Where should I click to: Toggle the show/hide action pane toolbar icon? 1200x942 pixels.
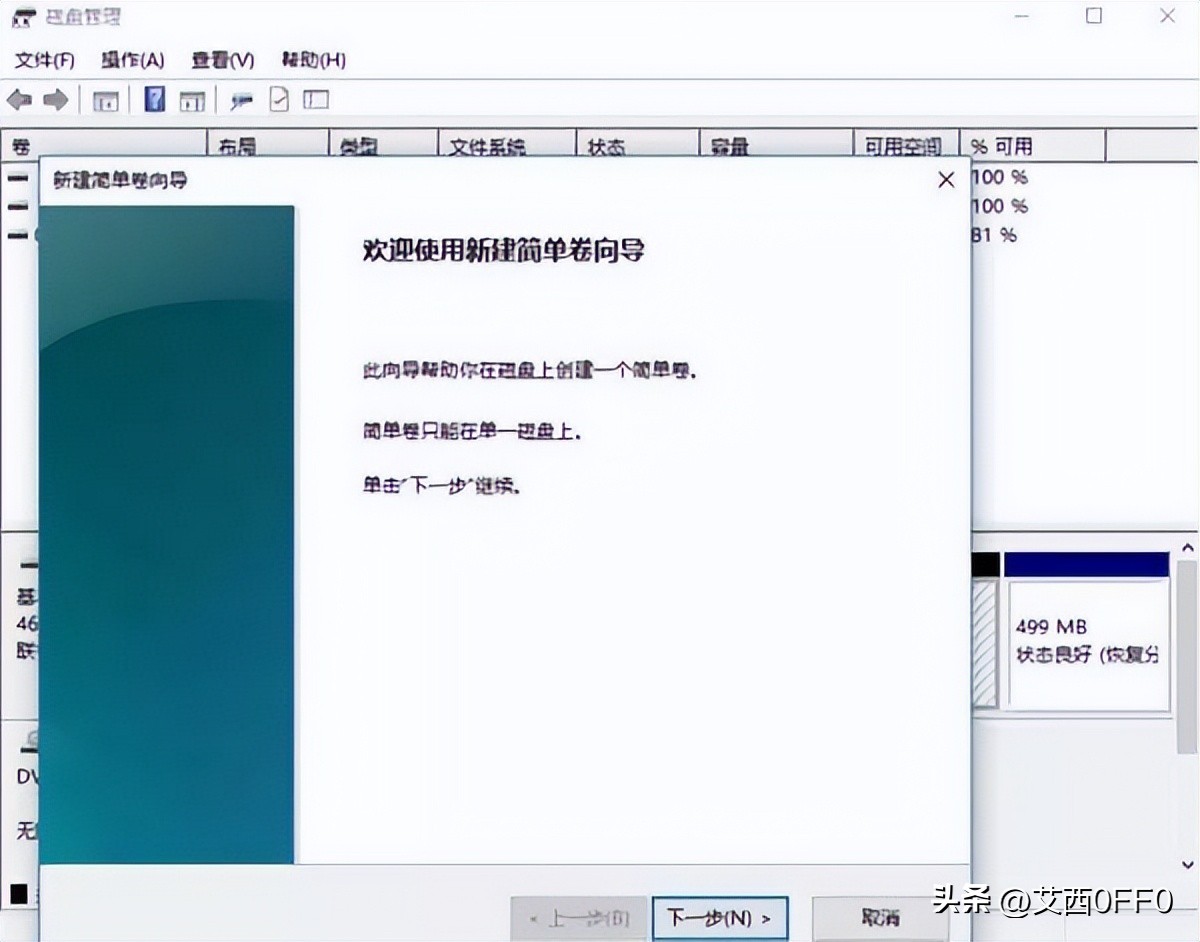click(193, 99)
